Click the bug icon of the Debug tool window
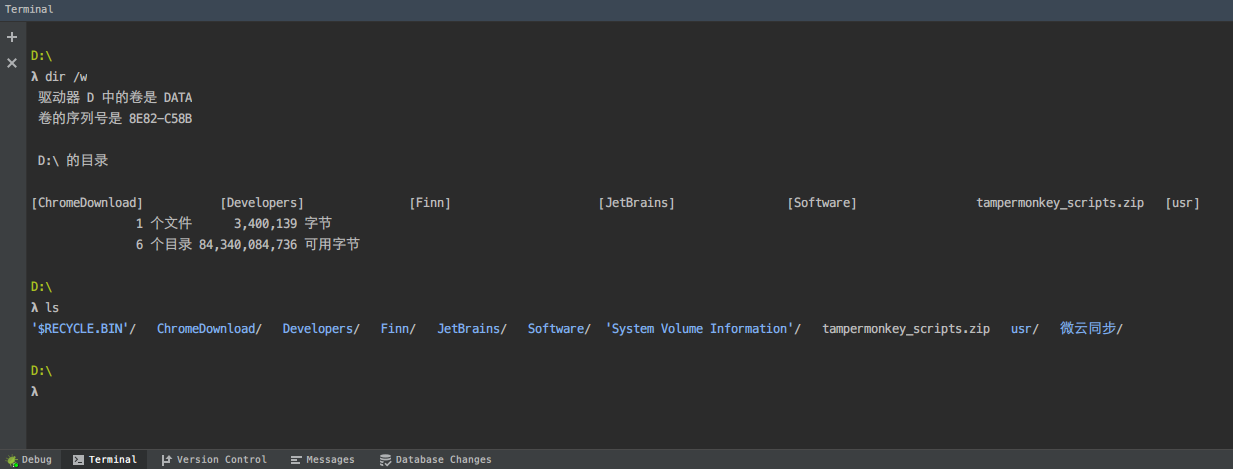This screenshot has width=1233, height=469. pos(12,460)
